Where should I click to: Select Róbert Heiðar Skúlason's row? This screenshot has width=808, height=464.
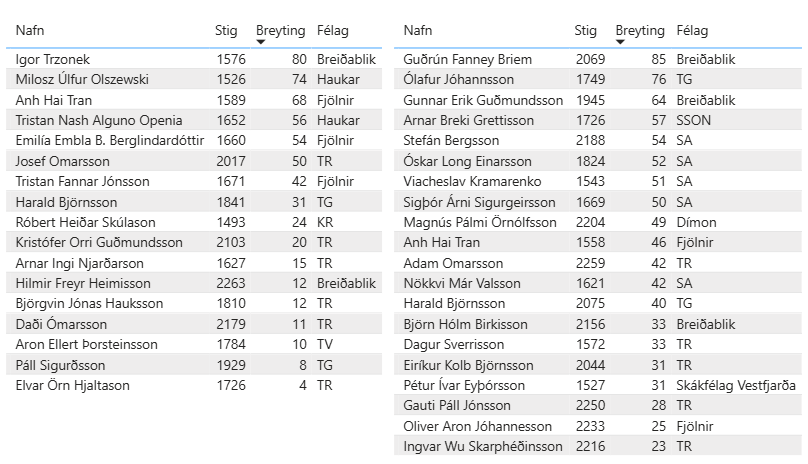tap(86, 222)
